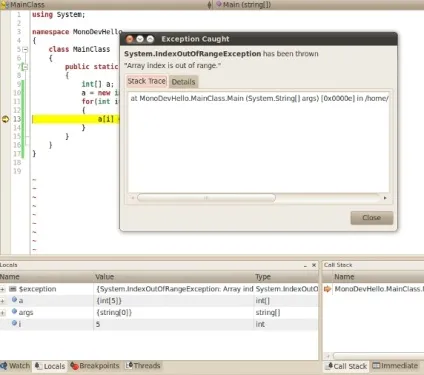
Task: Close the Locals pad with x icon
Action: (314, 265)
